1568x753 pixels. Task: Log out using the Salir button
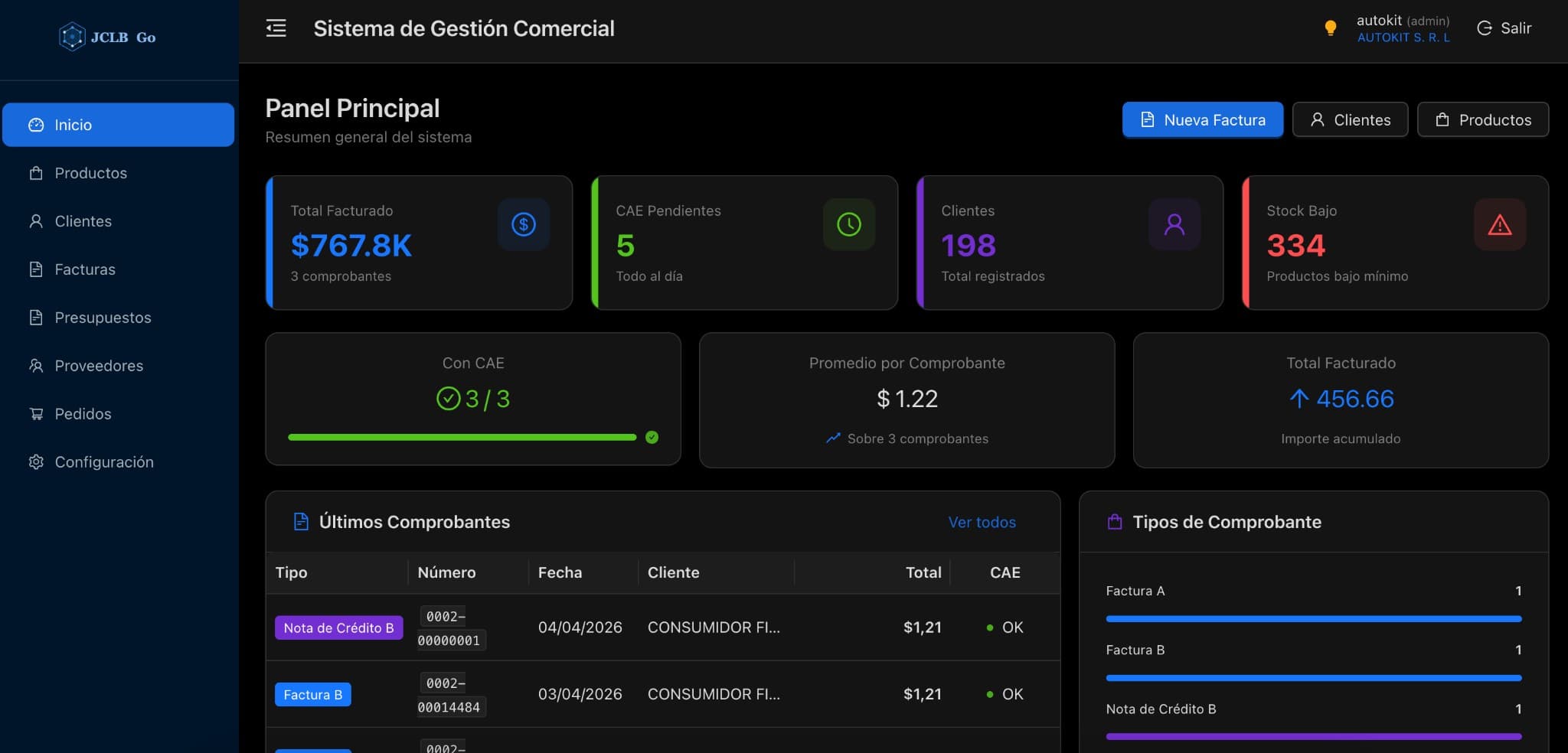pos(1504,28)
